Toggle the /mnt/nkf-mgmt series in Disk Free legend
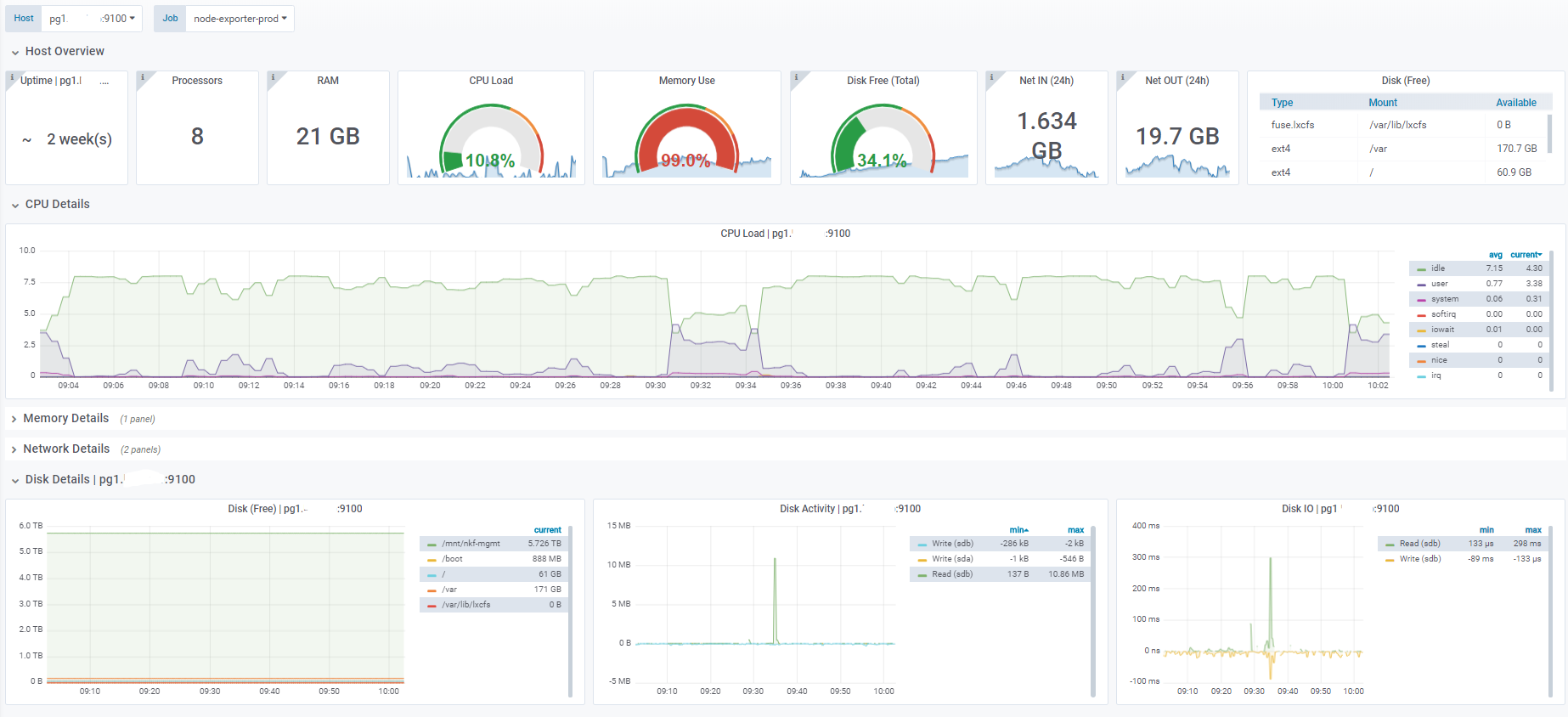 pos(471,544)
